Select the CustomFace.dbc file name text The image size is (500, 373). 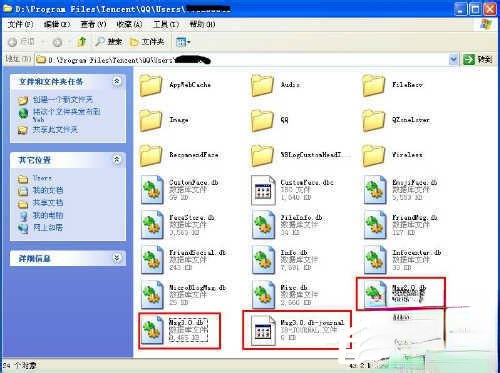[307, 182]
